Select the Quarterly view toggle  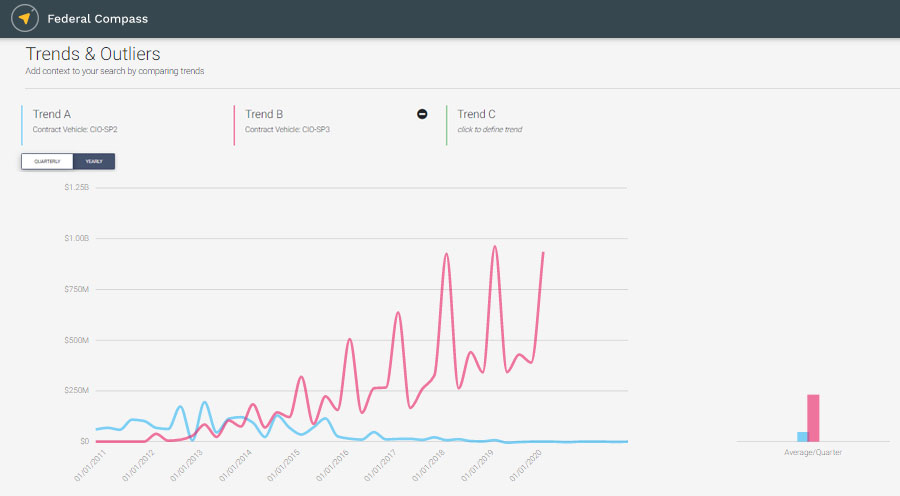(47, 161)
